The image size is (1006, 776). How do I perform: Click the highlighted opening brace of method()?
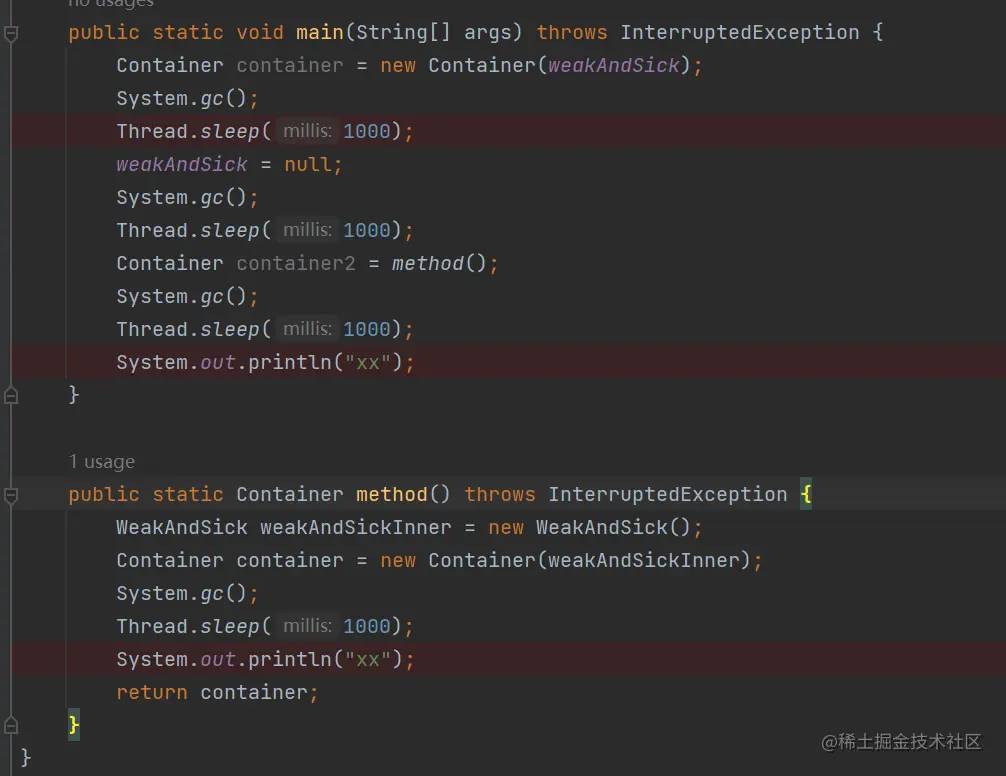[x=806, y=495]
